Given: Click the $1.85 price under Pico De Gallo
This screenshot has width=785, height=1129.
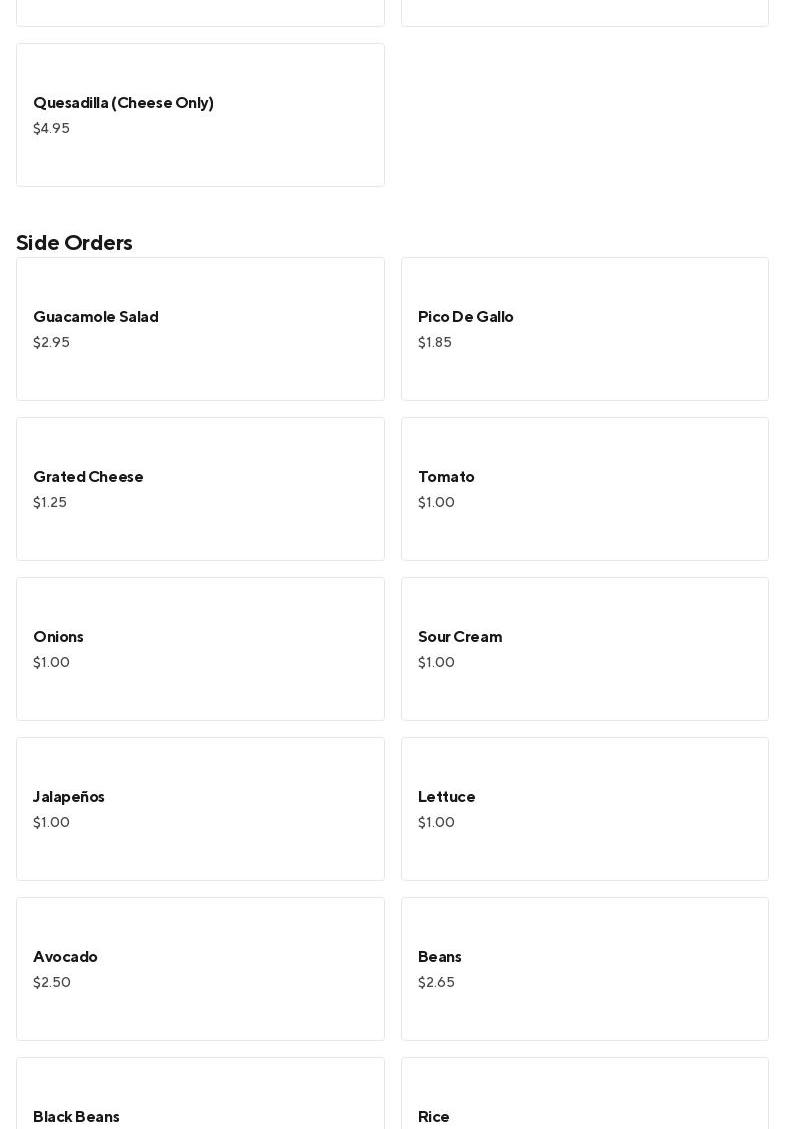Looking at the screenshot, I should (x=435, y=343).
